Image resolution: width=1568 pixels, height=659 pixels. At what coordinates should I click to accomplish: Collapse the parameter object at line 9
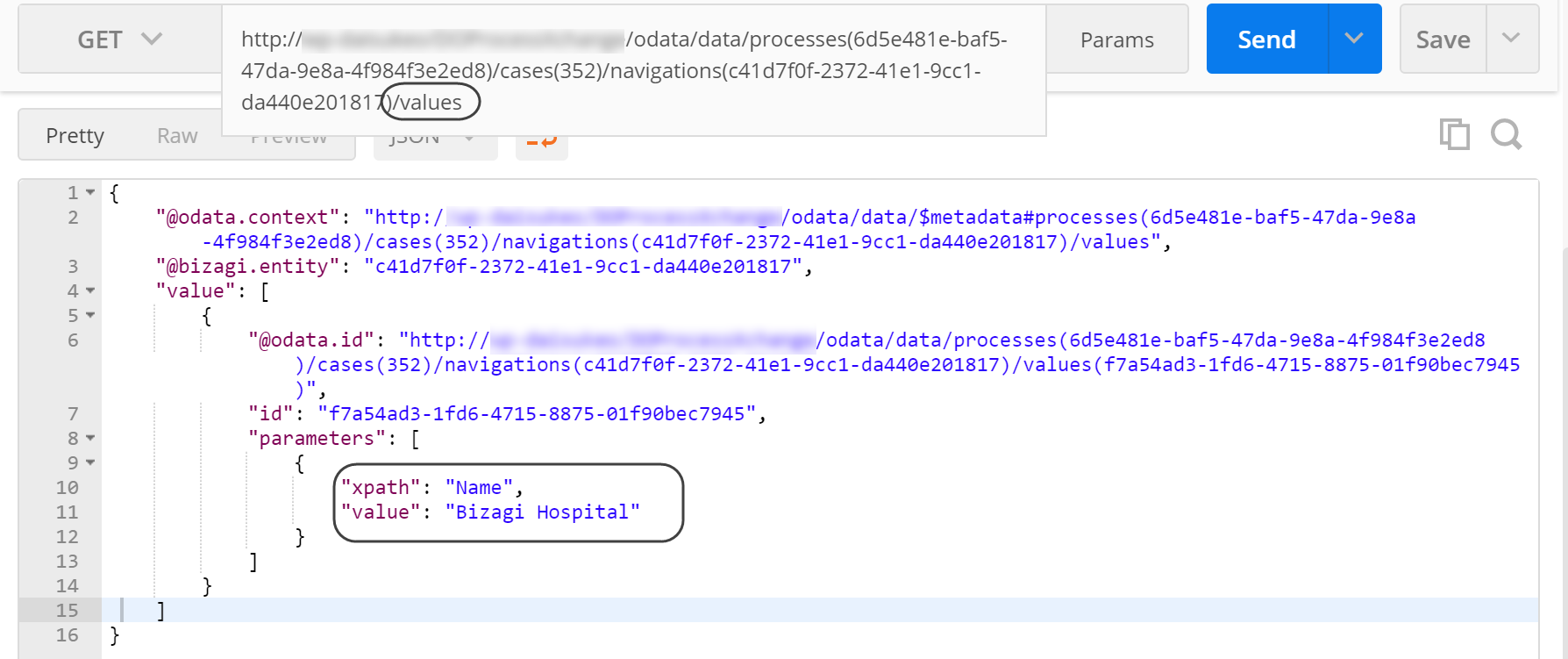90,462
